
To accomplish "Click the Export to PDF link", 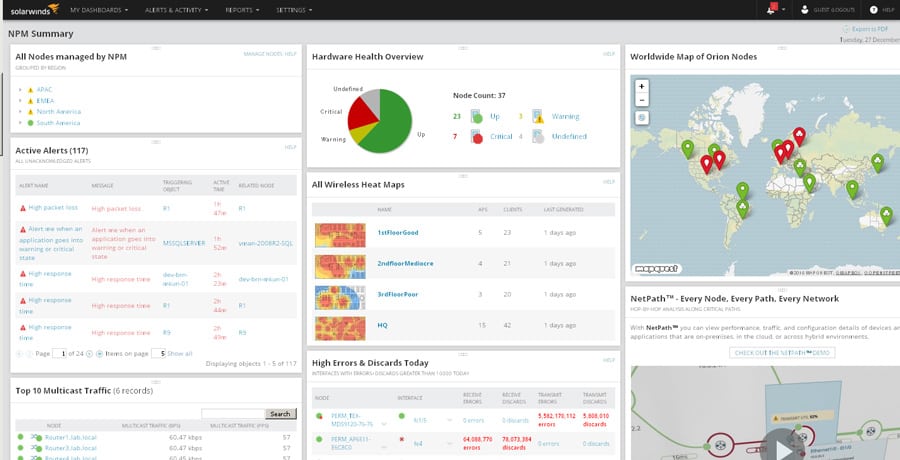I will coord(870,29).
